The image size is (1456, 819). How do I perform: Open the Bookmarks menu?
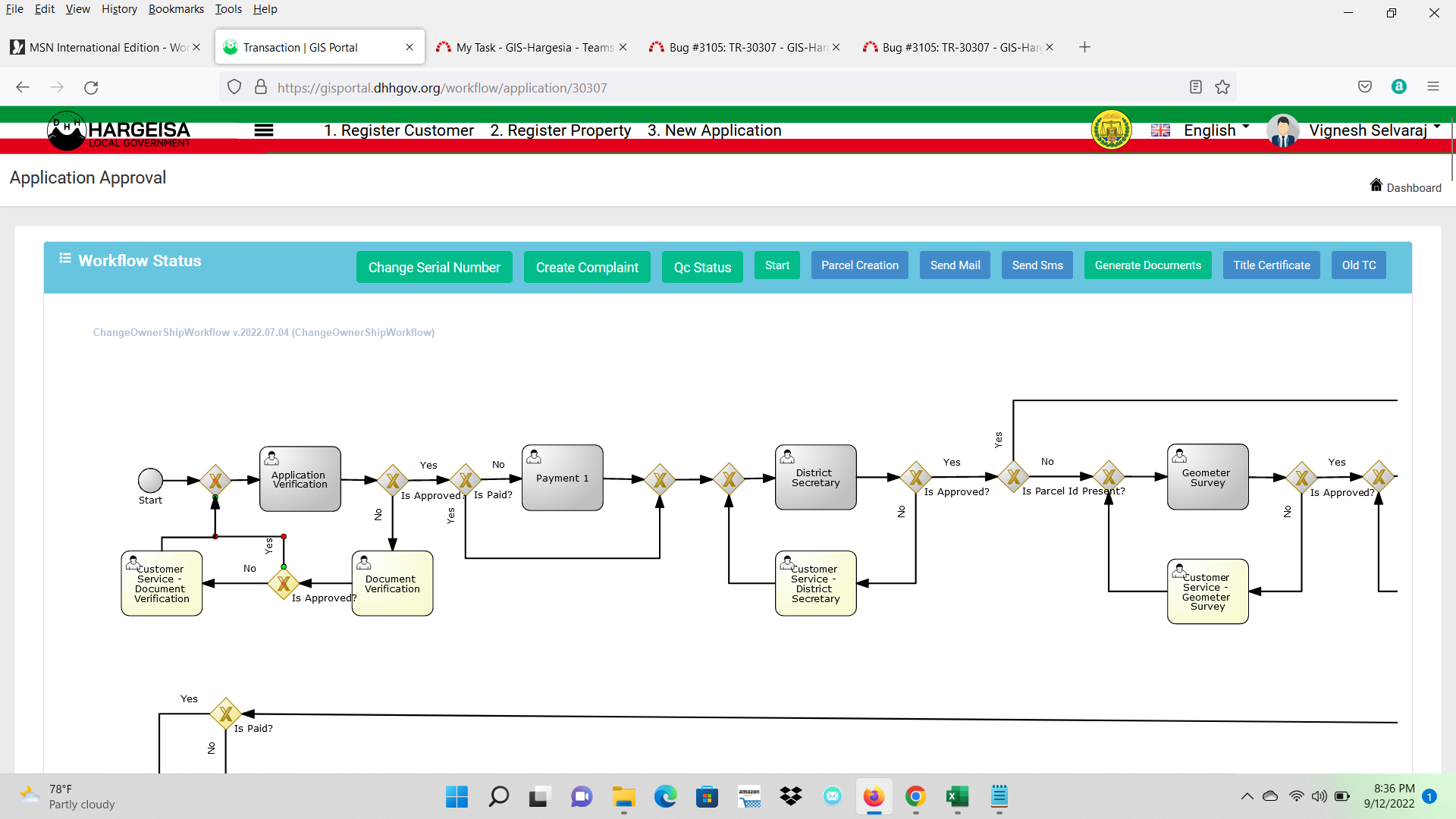(176, 9)
